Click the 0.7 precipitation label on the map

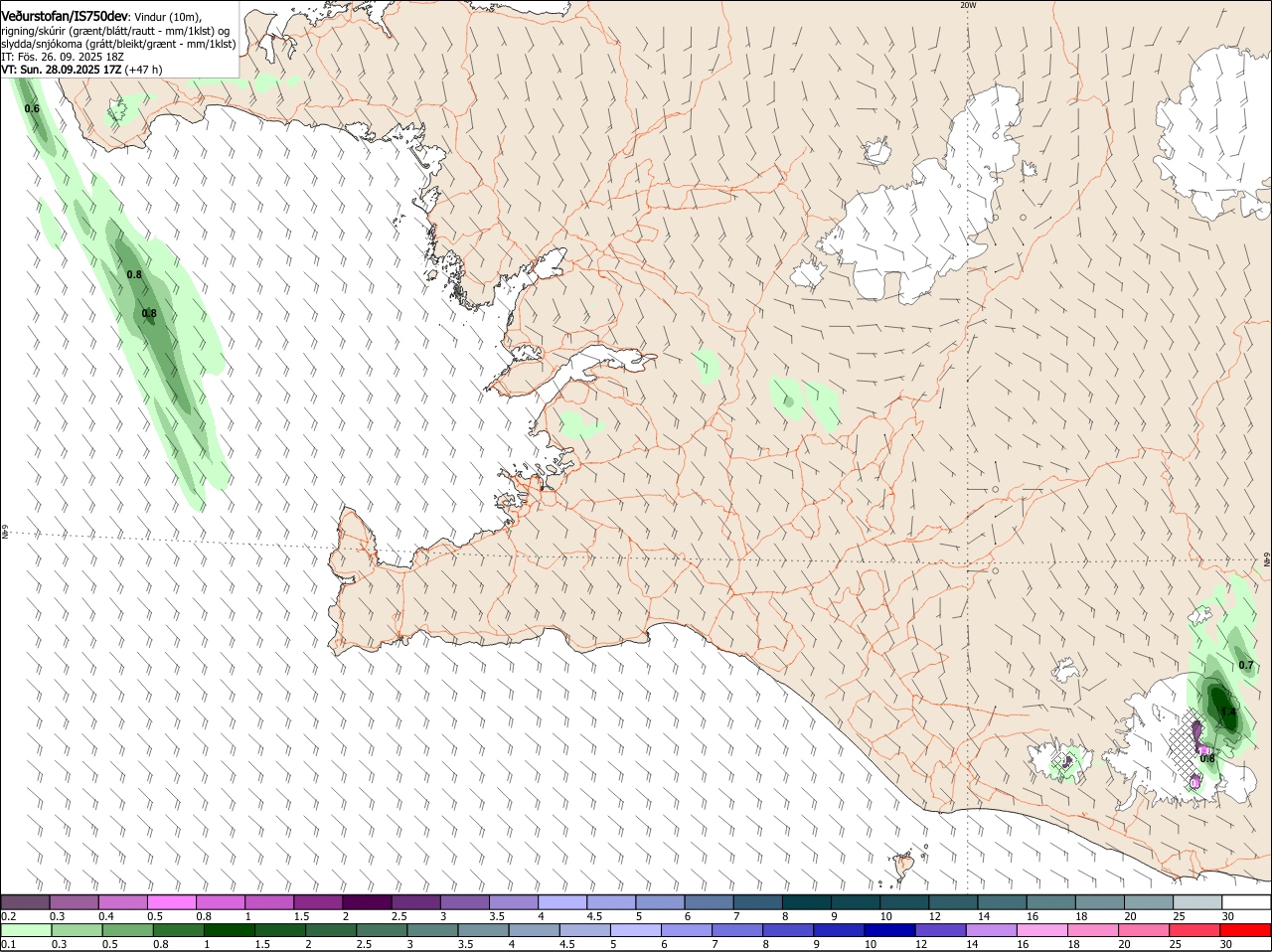(x=1246, y=665)
